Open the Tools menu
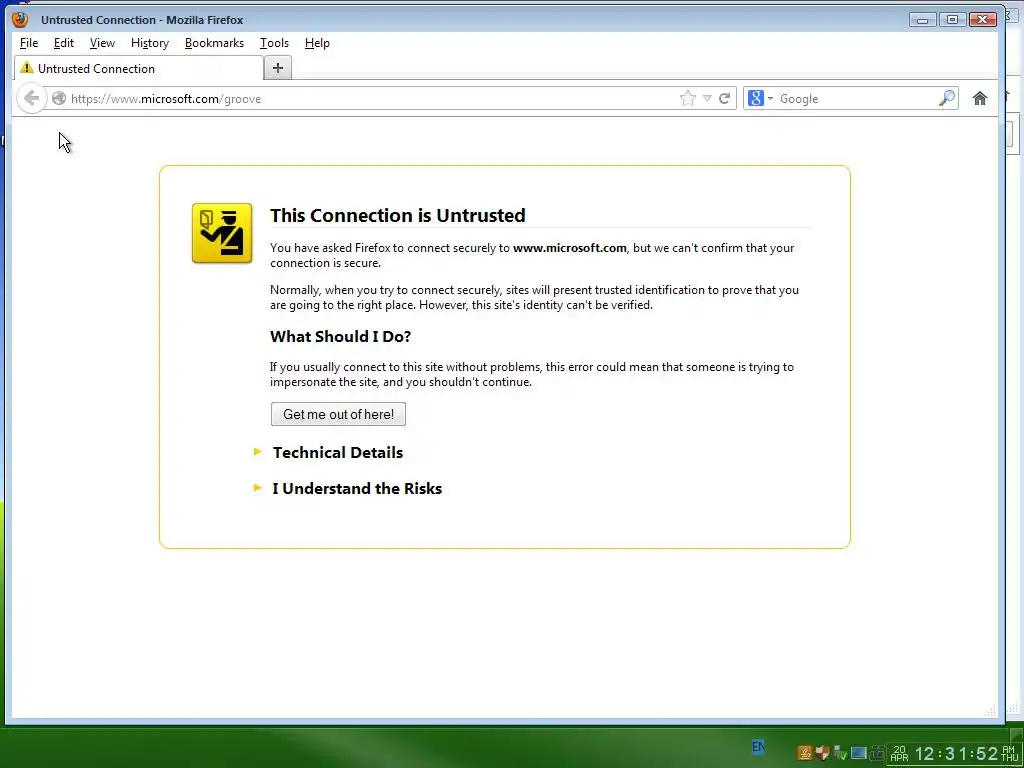1024x768 pixels. point(274,43)
